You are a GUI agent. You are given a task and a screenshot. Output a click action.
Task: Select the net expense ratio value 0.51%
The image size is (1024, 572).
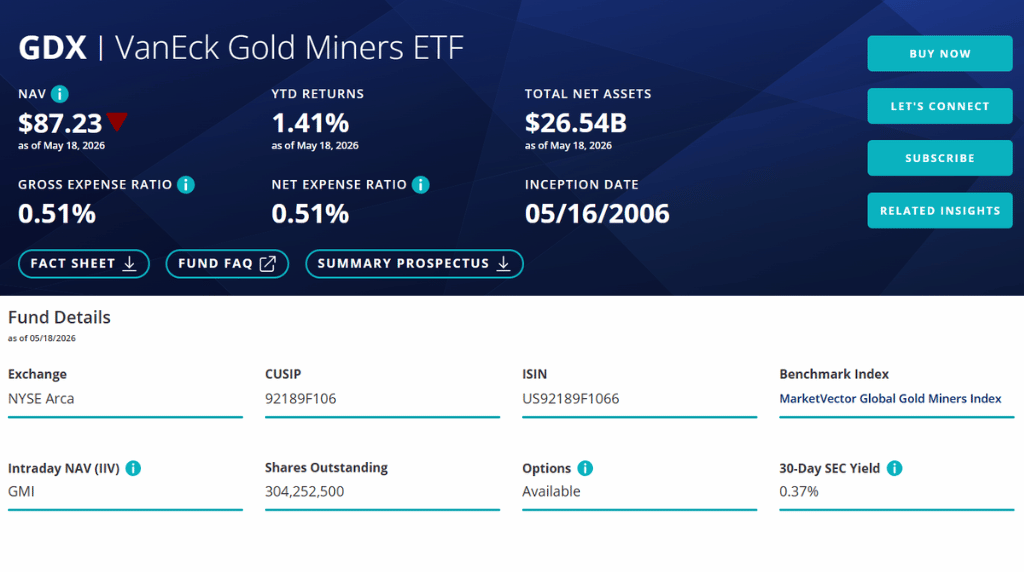pos(310,214)
